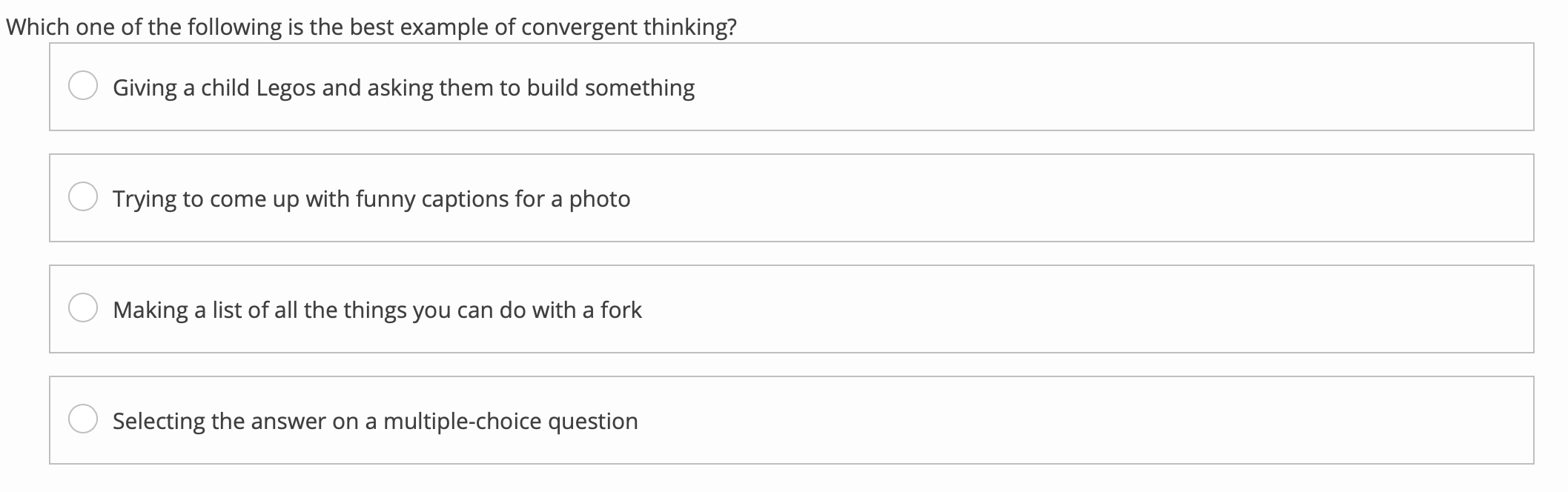Screen dimensions: 1568x492
Task: Select the radio button for the Legos answer
Action: [x=84, y=86]
